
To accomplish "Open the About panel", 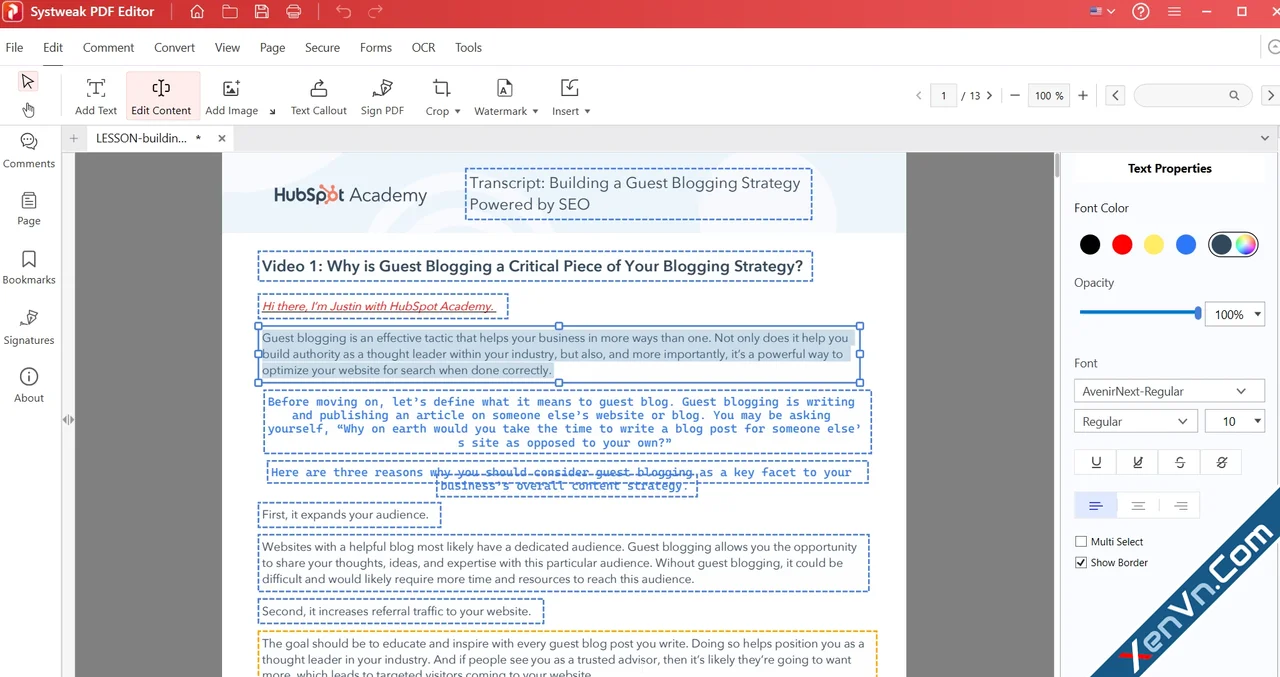I will click(x=29, y=385).
